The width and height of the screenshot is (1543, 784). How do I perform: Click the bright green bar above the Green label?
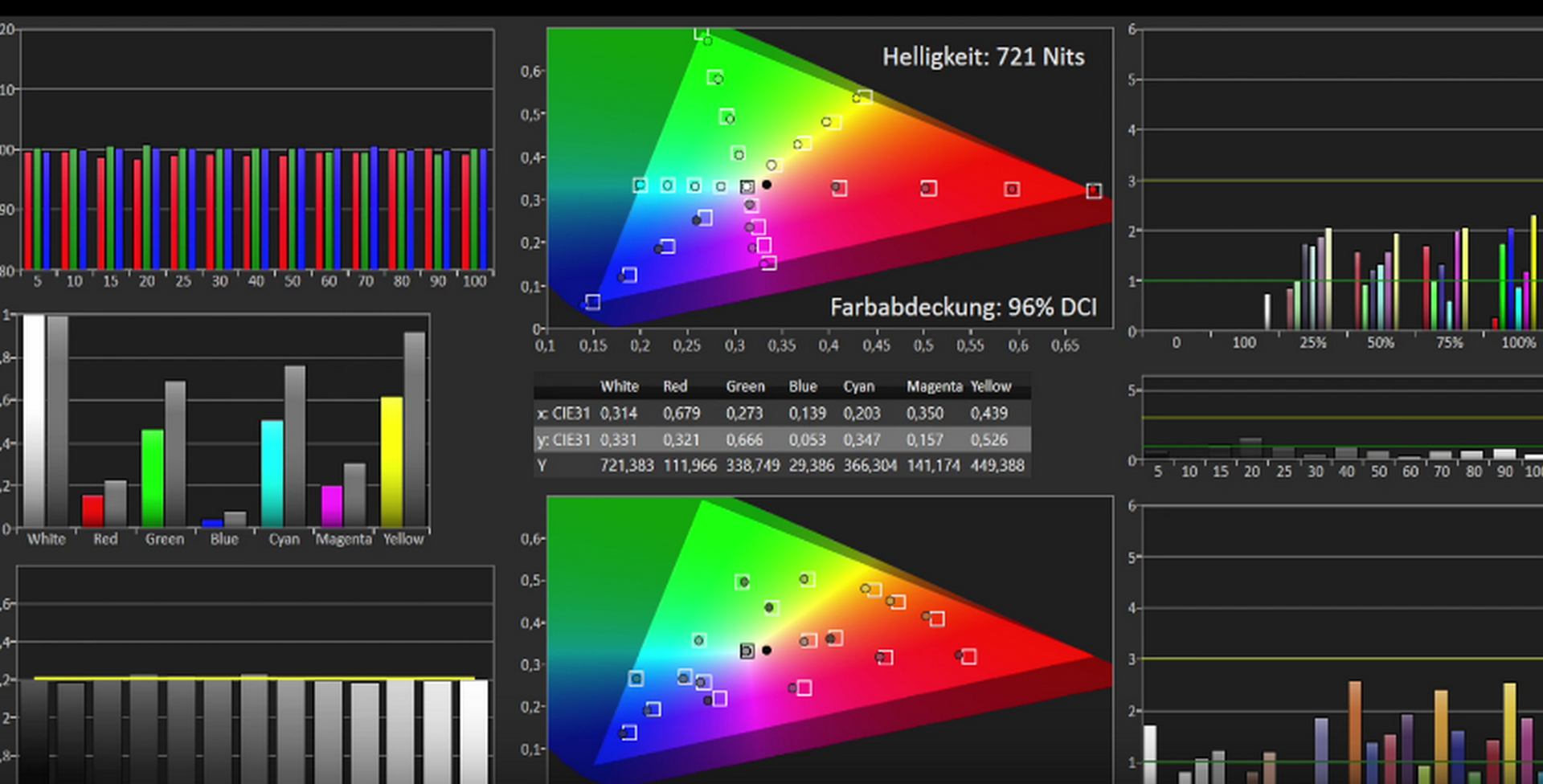(153, 477)
